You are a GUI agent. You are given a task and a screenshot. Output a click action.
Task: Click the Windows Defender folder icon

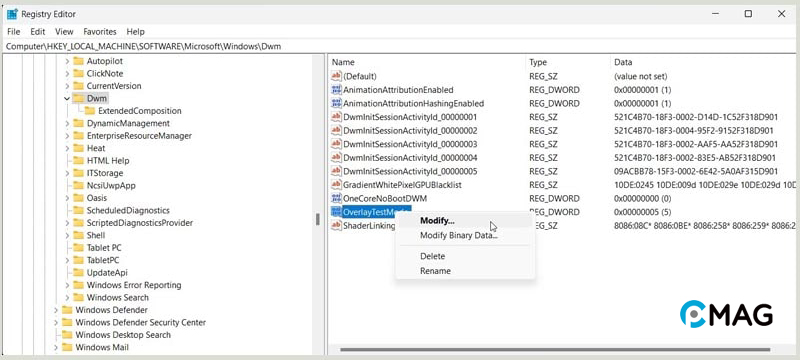tap(67, 310)
